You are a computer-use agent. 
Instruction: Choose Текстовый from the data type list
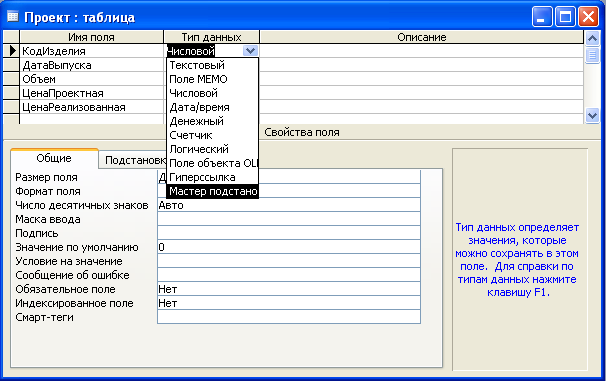point(212,65)
